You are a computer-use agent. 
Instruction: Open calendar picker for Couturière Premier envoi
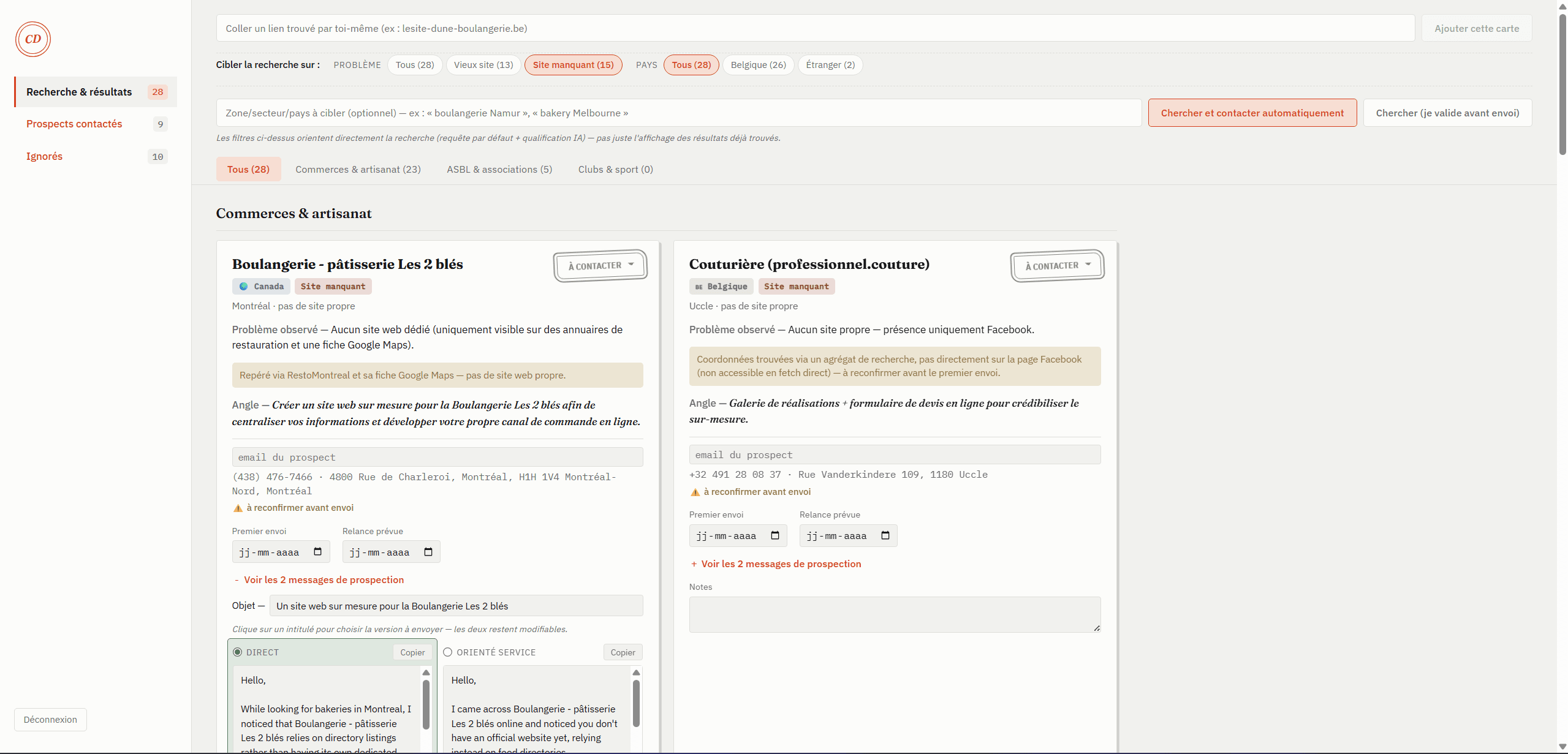(775, 535)
